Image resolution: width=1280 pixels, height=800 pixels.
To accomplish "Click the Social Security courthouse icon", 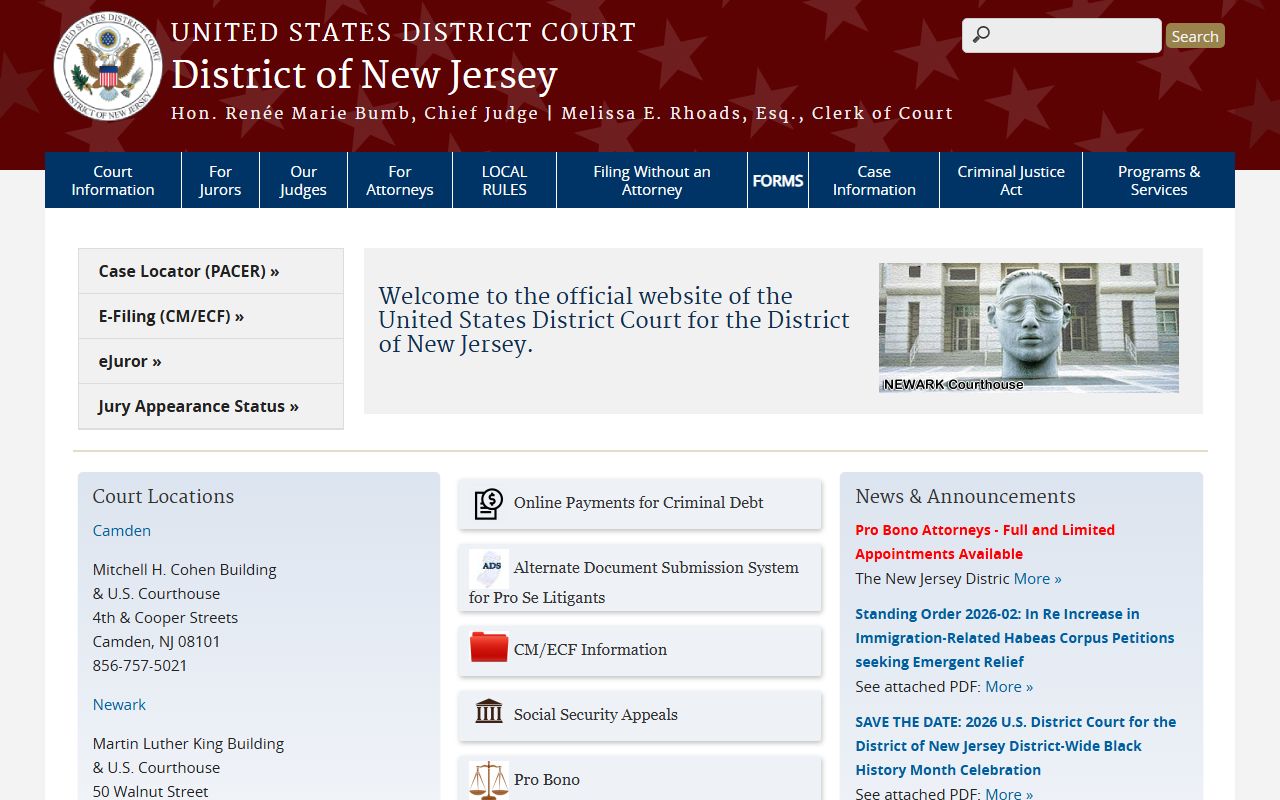I will (x=489, y=712).
